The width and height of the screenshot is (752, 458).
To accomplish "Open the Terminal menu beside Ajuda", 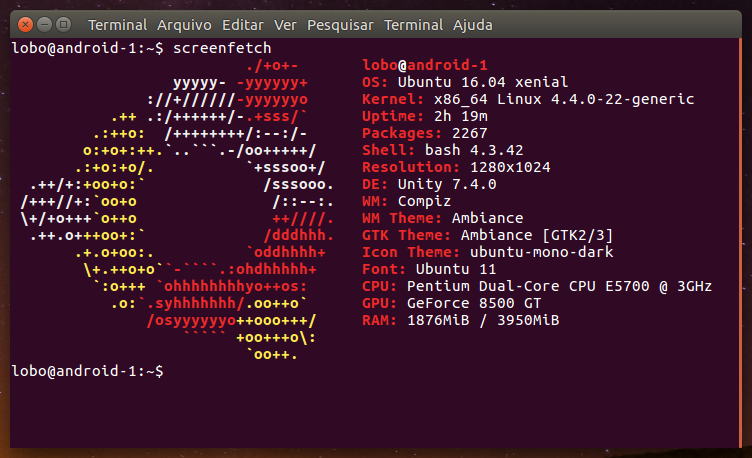I will (x=413, y=25).
